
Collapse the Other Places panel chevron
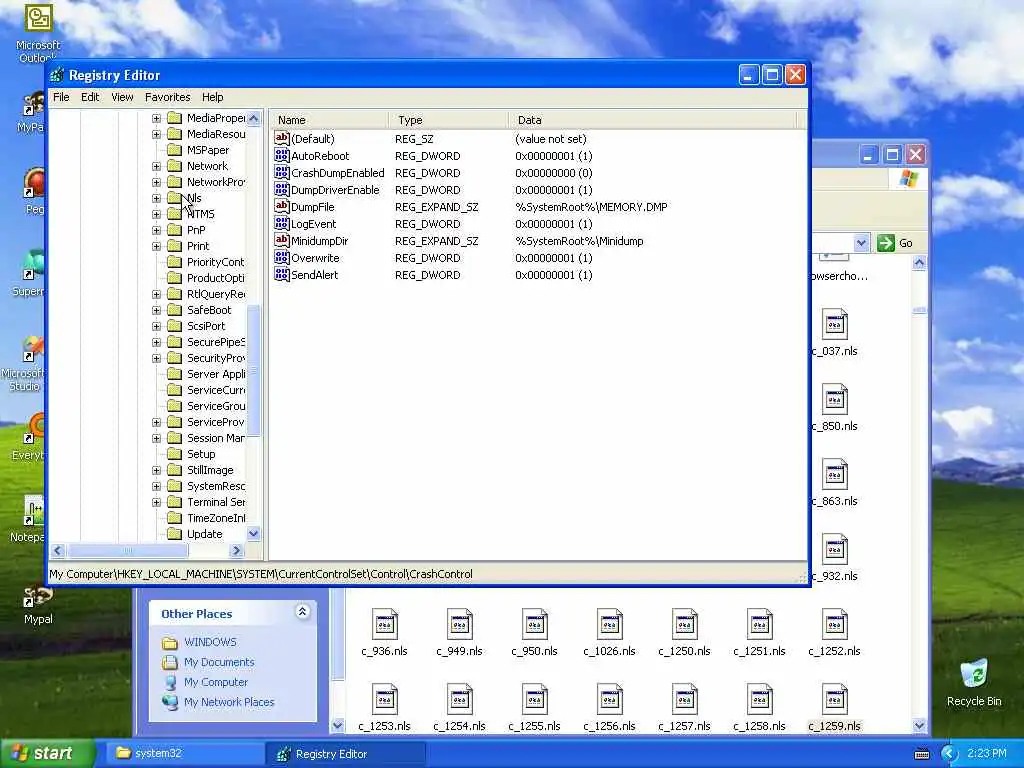click(302, 612)
